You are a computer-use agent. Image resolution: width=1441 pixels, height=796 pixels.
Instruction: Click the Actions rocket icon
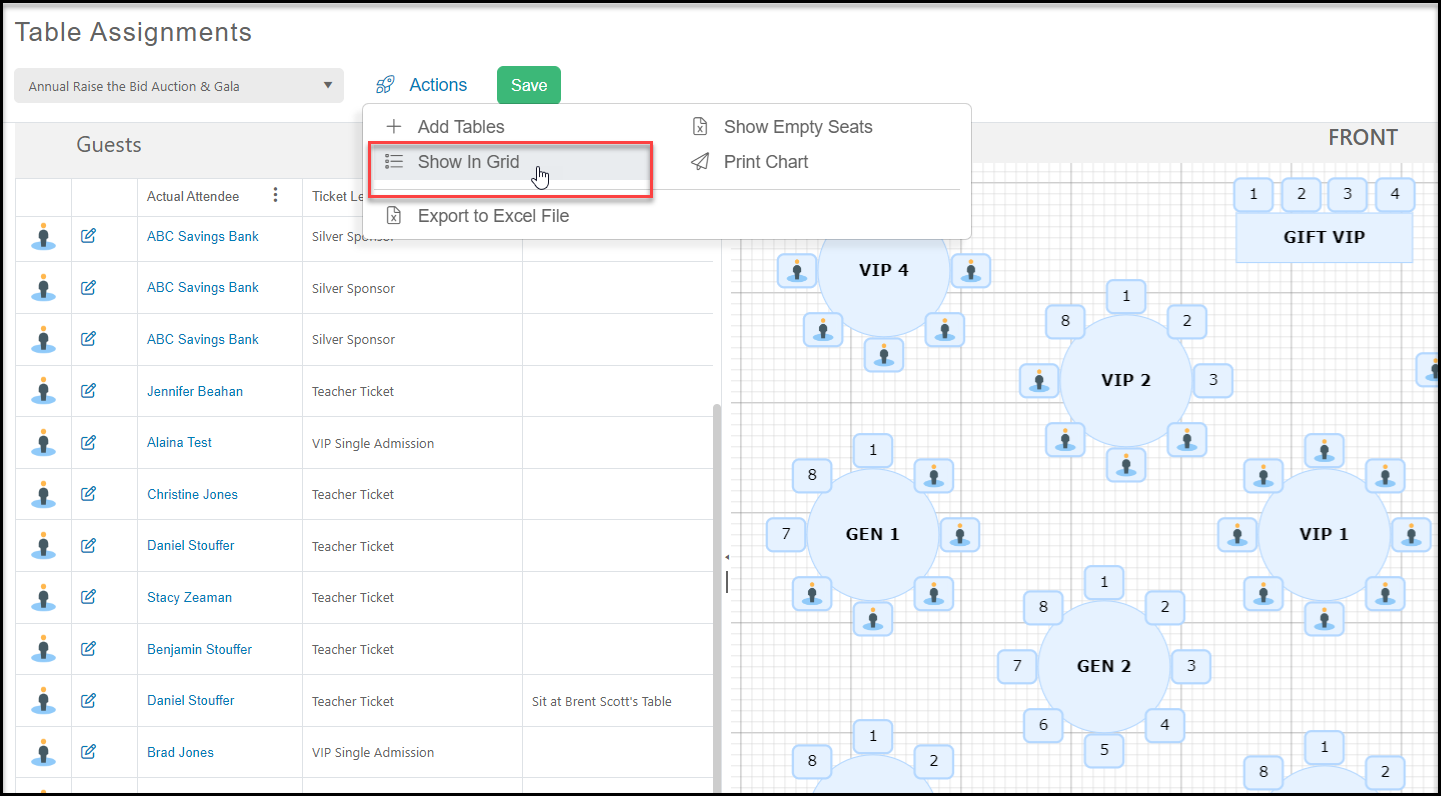point(385,85)
